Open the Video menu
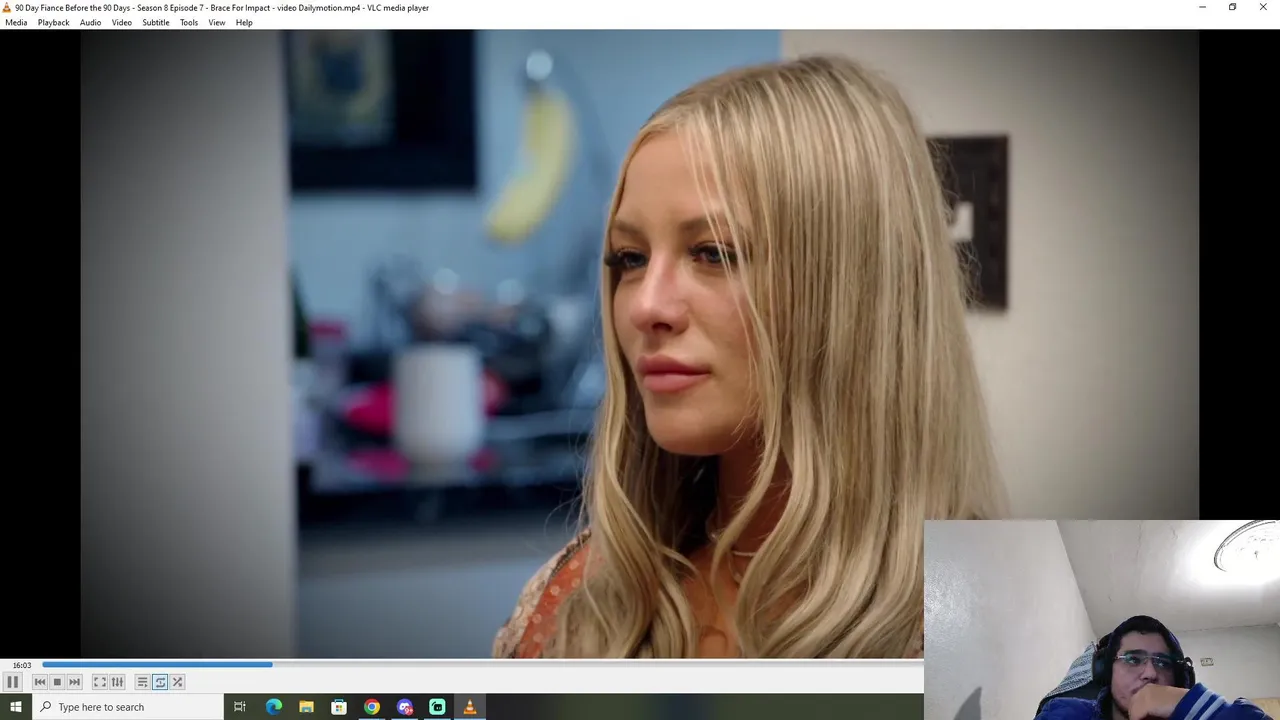 (121, 22)
